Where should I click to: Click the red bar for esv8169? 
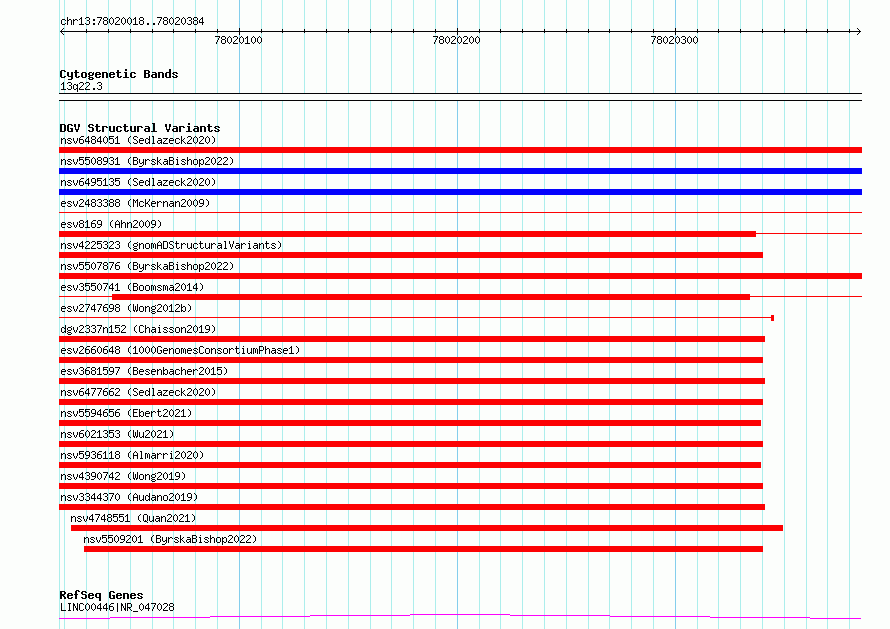pos(408,234)
